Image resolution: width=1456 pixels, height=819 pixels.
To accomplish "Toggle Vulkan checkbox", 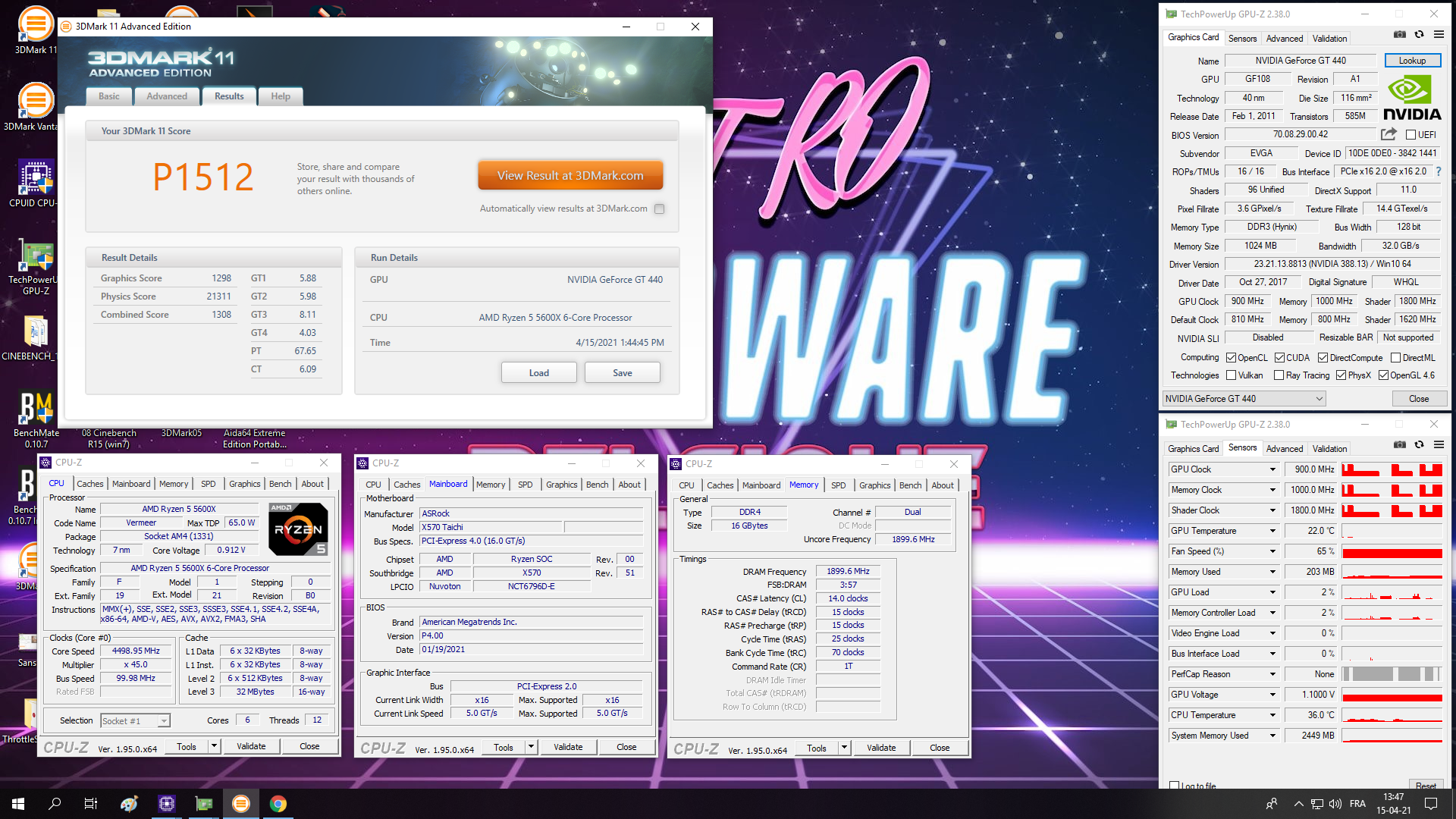I will 1232,375.
